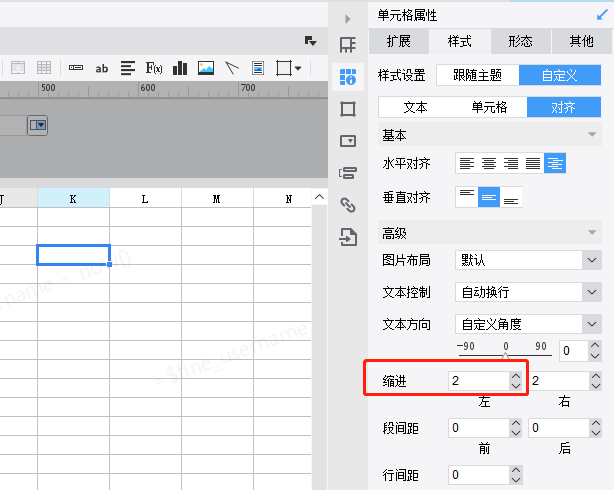Switch to the 其他 tab
The image size is (614, 490).
(x=582, y=41)
